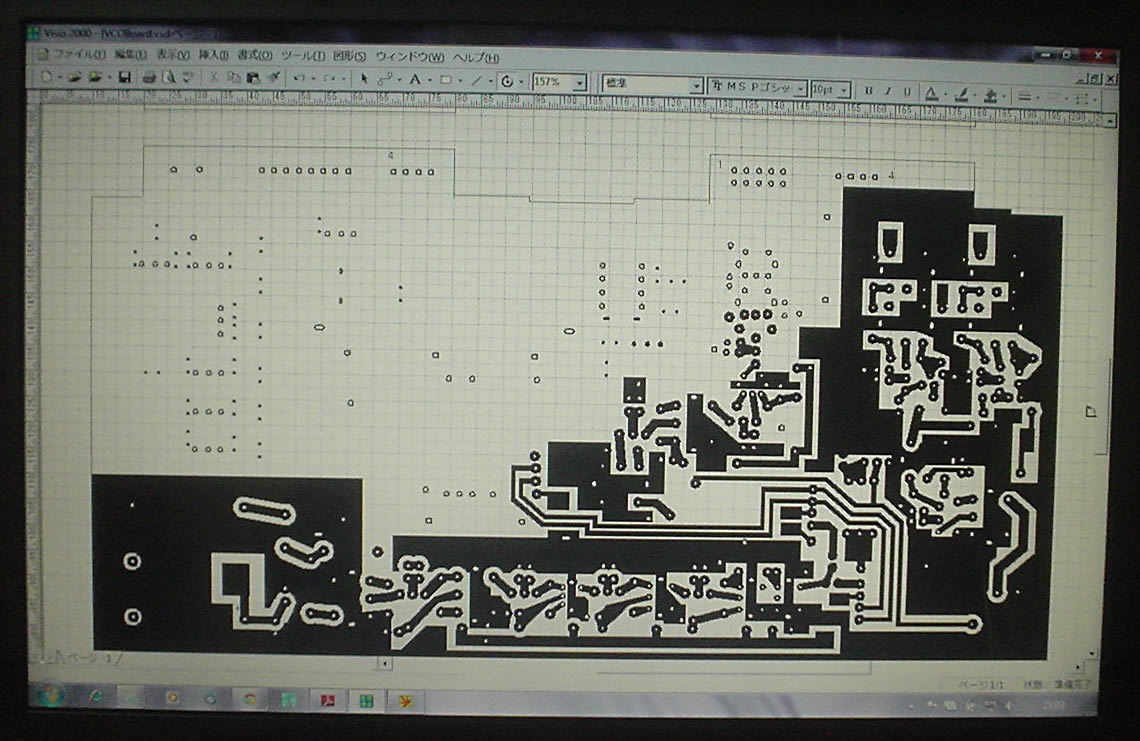Click the Save icon in the toolbar
This screenshot has height=741, width=1140.
coord(124,77)
